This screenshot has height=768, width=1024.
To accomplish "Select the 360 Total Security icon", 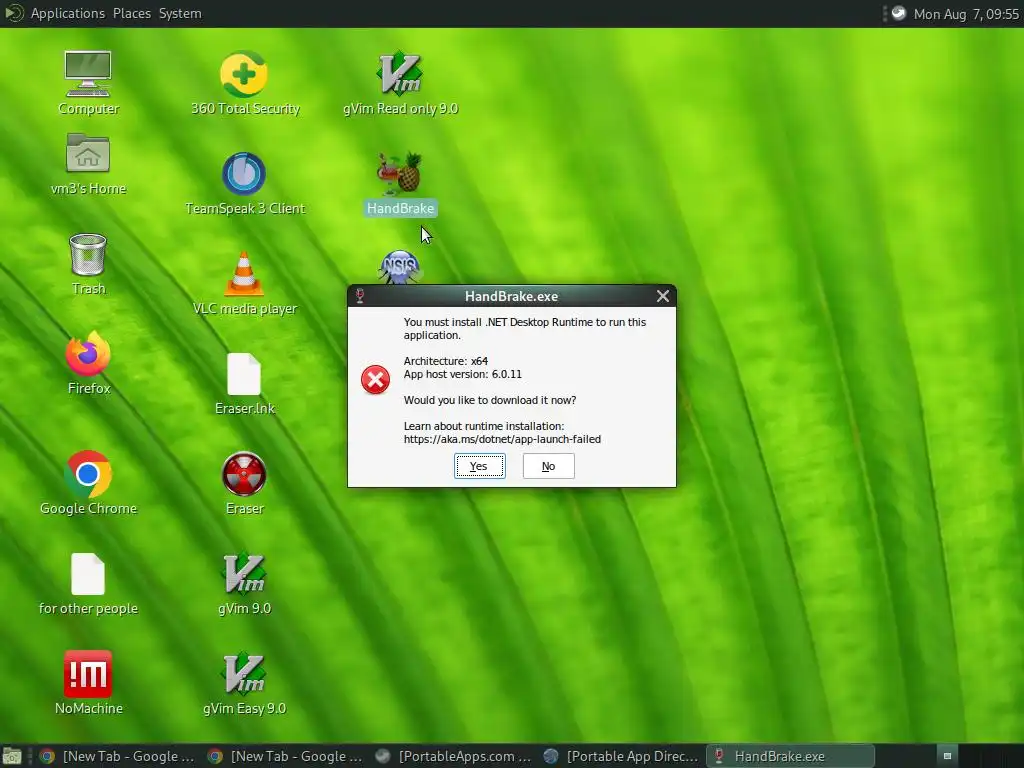I will [244, 74].
